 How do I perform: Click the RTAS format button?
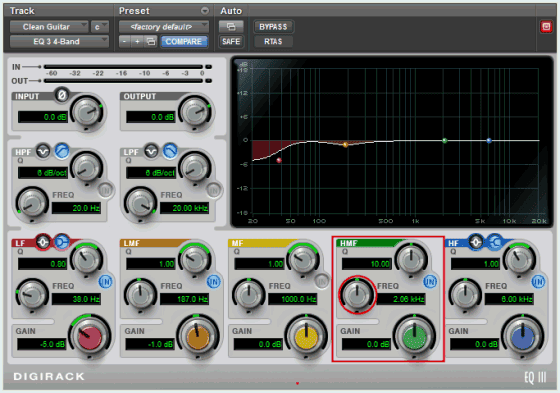point(273,41)
